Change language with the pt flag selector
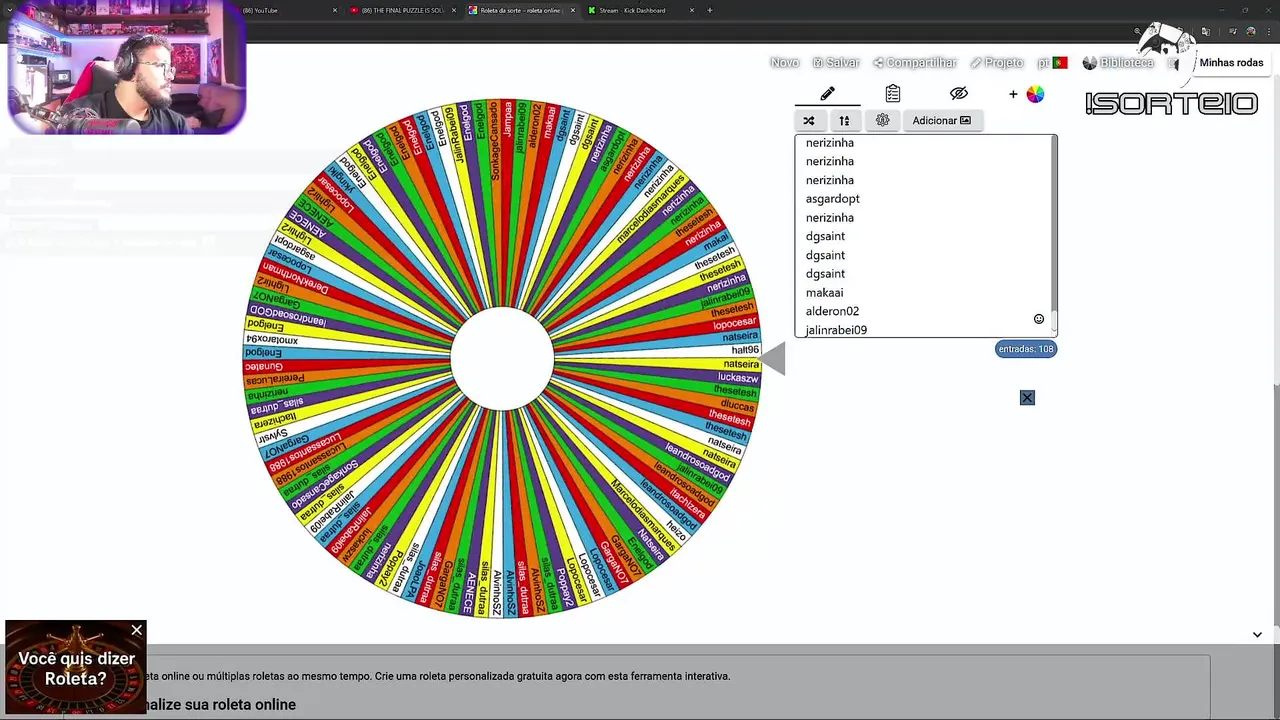The image size is (1280, 720). (1052, 63)
